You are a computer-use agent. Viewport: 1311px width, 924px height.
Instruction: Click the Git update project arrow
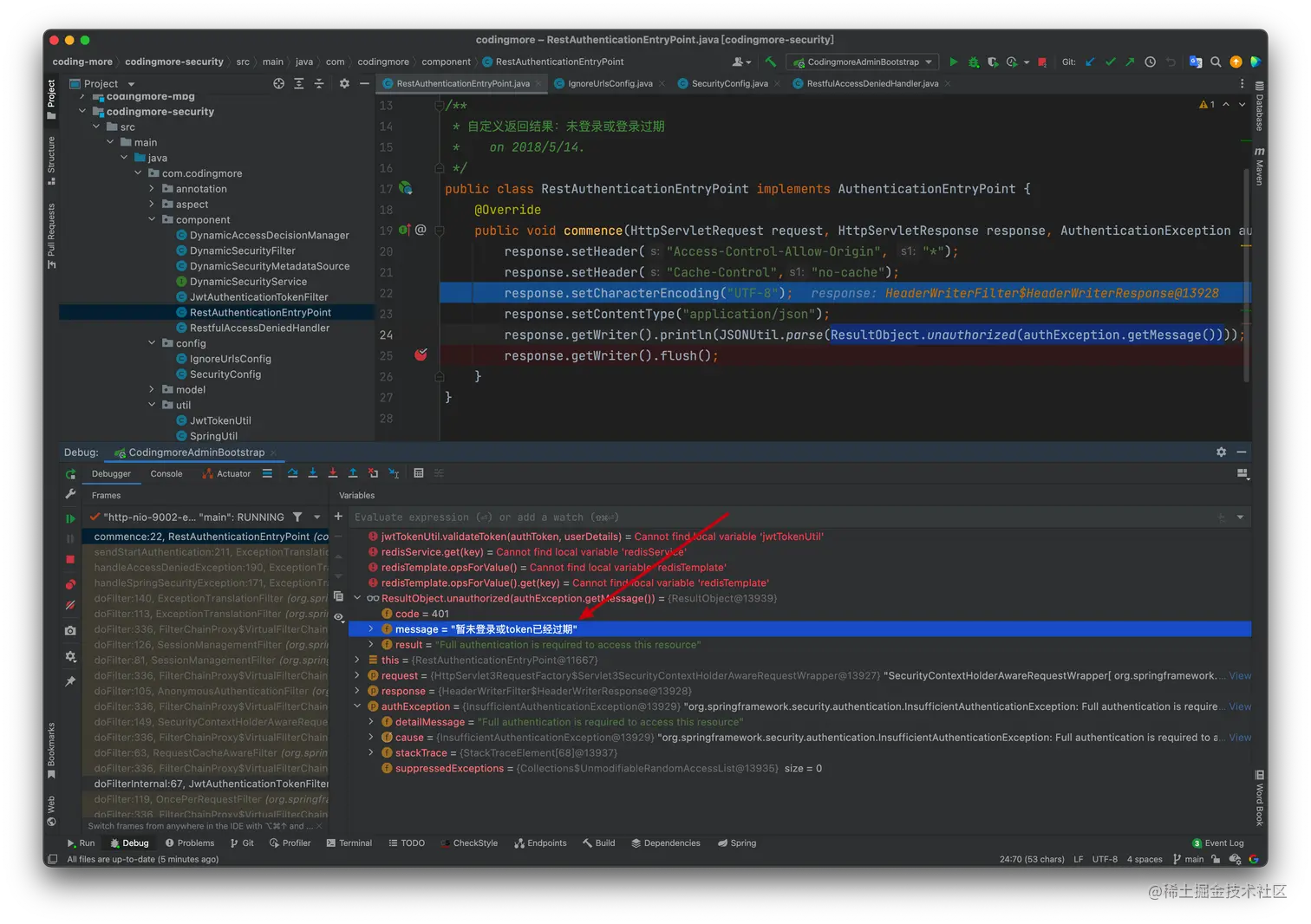point(1090,62)
